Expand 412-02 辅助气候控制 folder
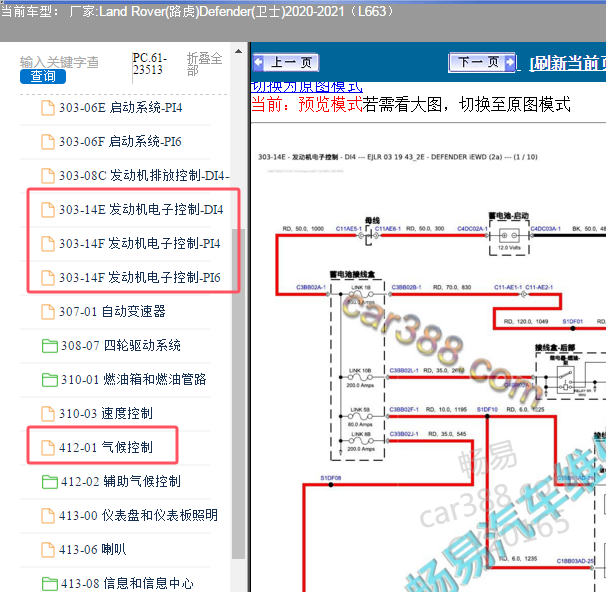The width and height of the screenshot is (606, 592). pyautogui.click(x=121, y=481)
